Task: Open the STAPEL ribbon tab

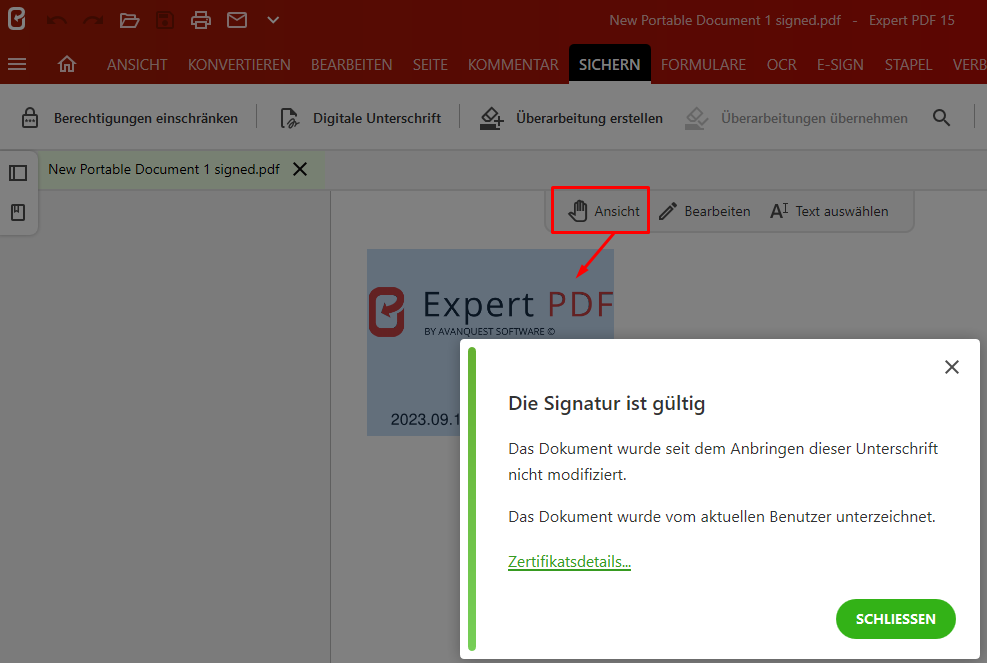Action: [x=908, y=65]
